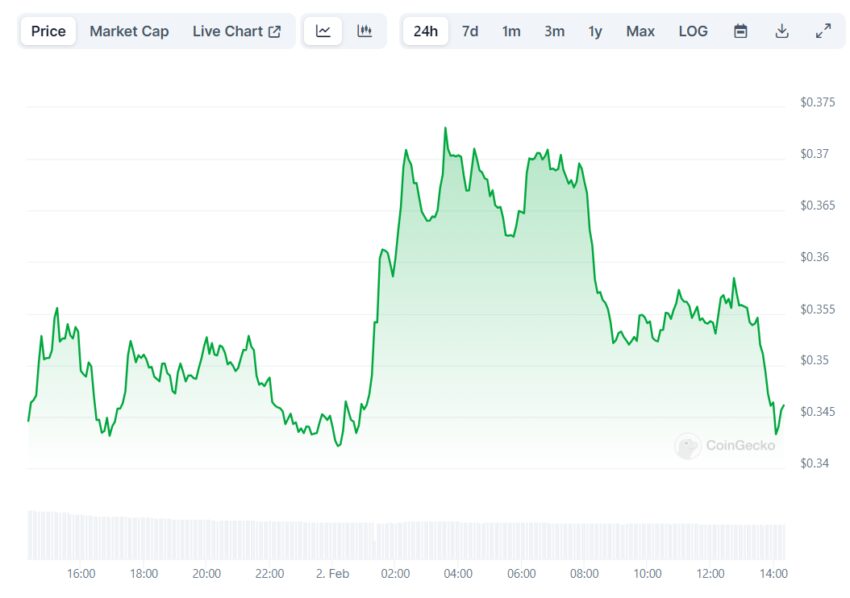850x598 pixels.
Task: Click the 2. Feb date label
Action: coord(332,574)
